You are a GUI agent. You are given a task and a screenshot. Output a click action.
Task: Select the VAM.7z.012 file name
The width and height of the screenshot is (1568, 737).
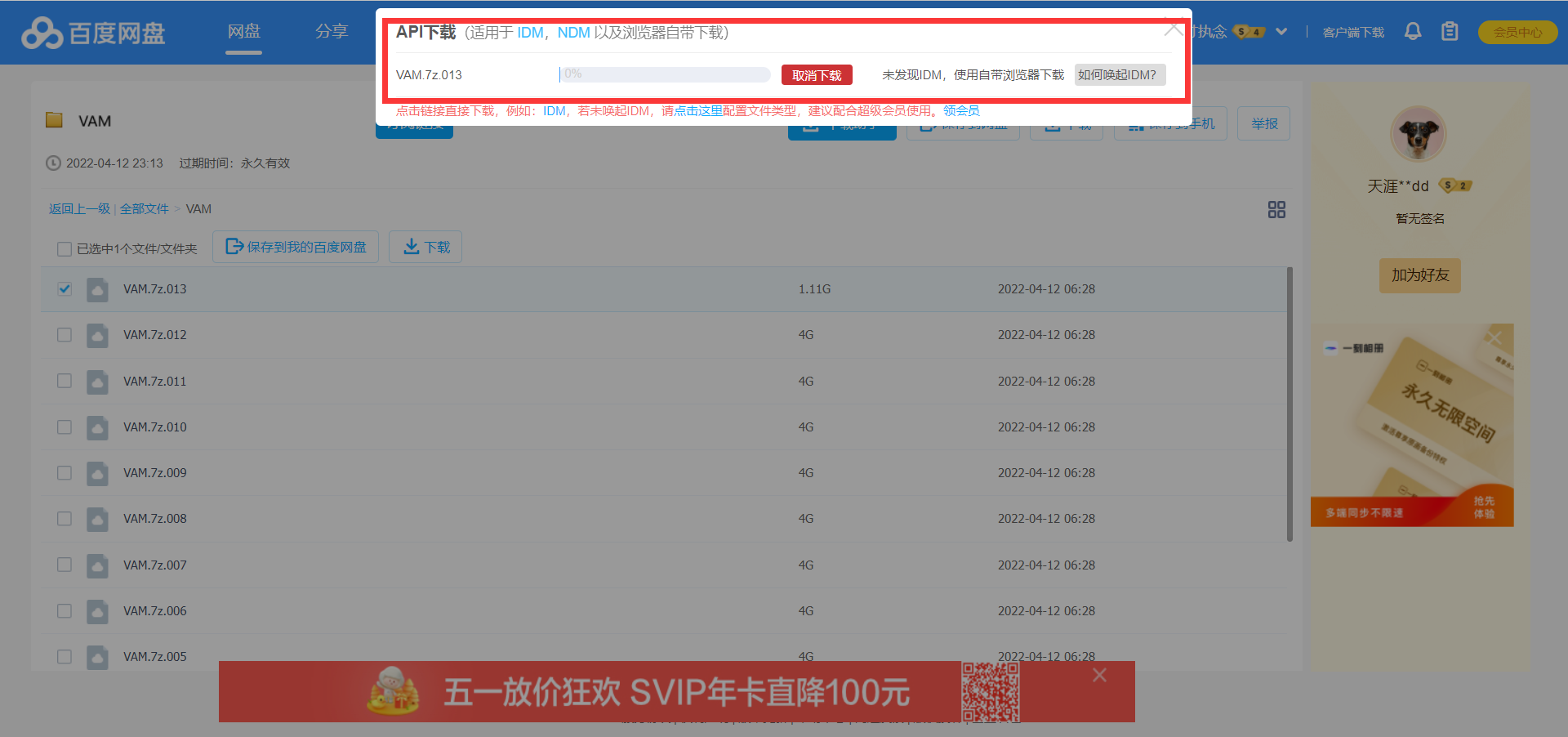(x=155, y=335)
